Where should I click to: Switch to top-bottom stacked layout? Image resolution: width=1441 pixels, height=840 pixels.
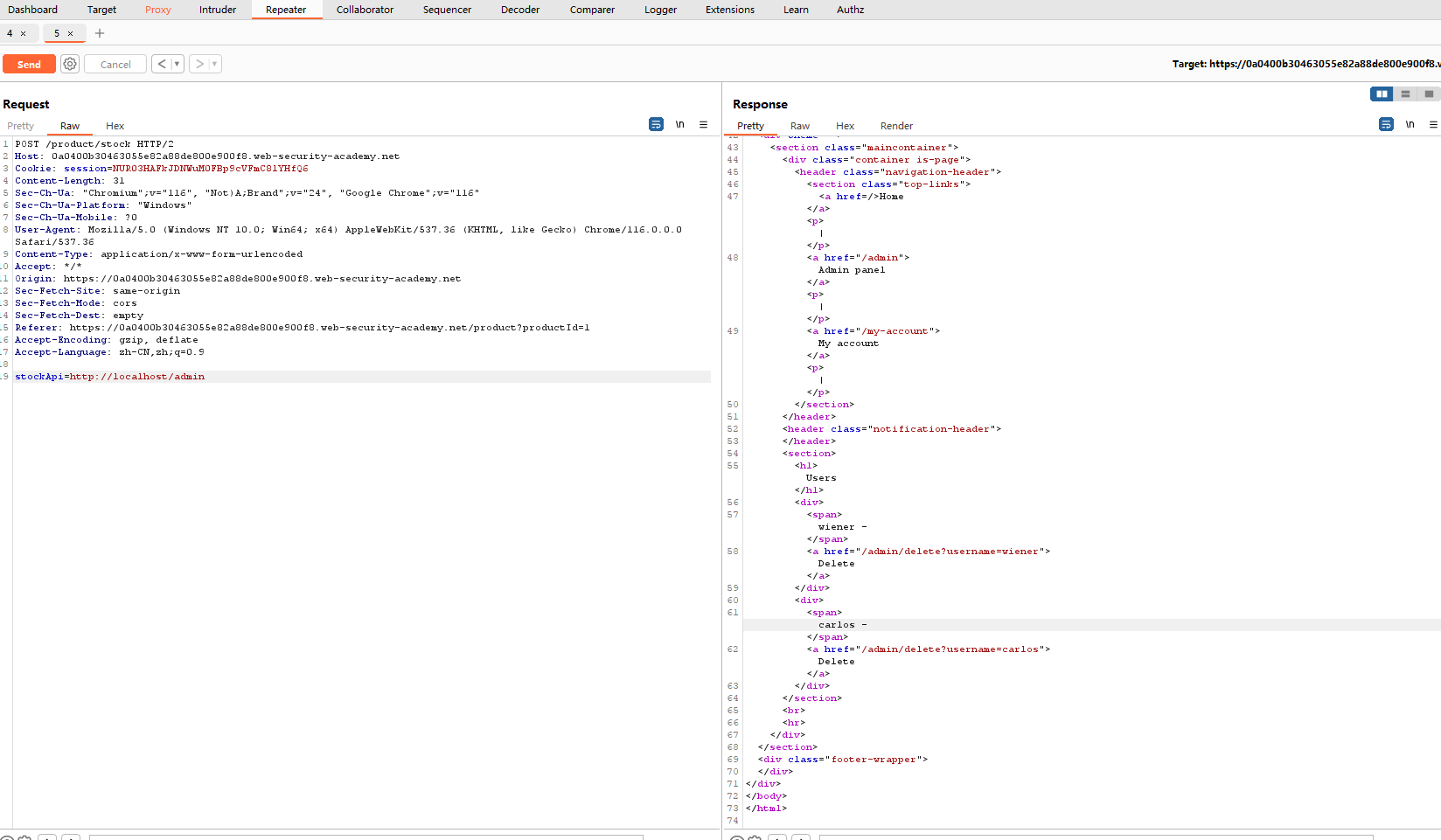[1405, 94]
